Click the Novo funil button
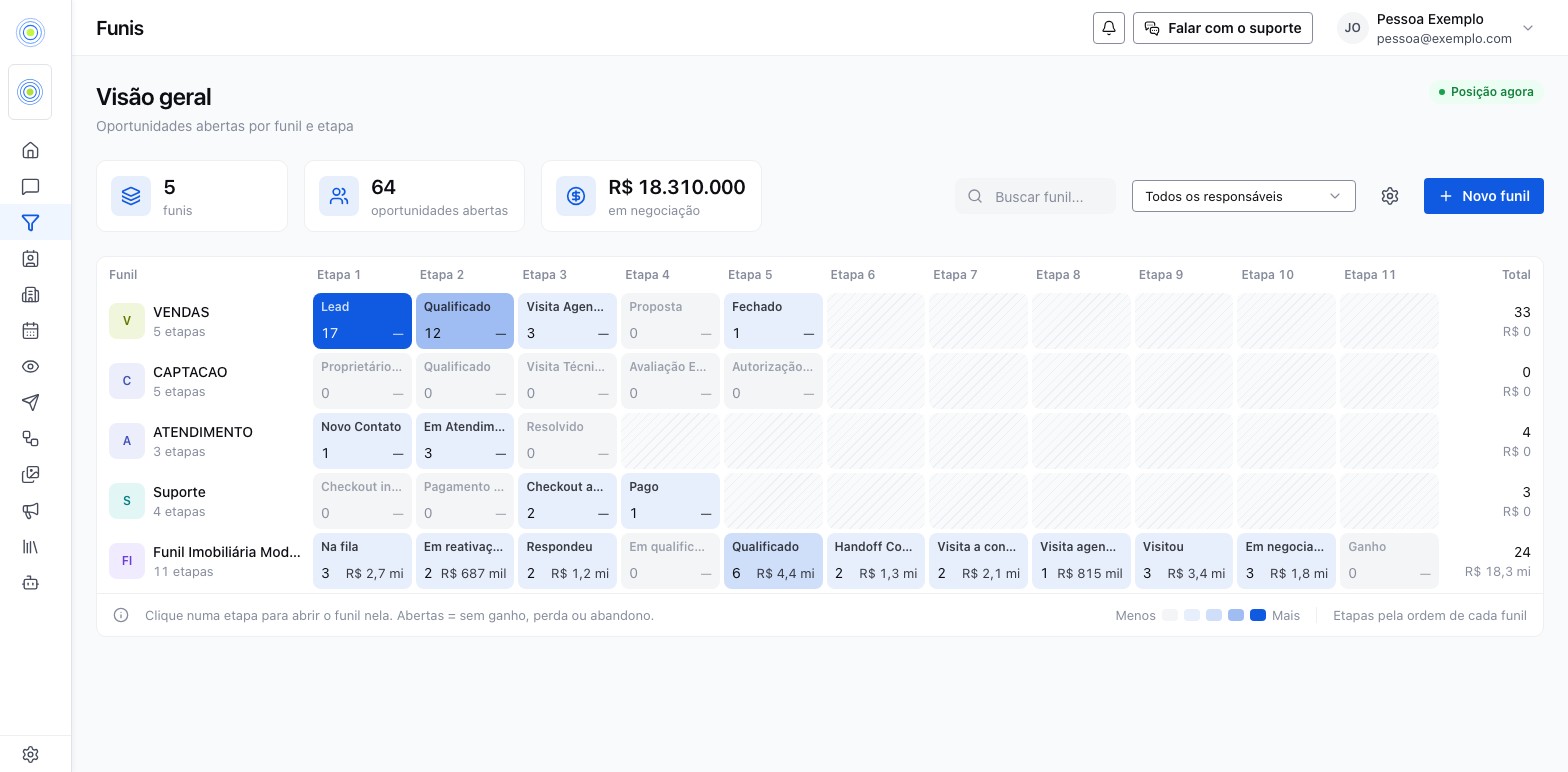 [1484, 196]
